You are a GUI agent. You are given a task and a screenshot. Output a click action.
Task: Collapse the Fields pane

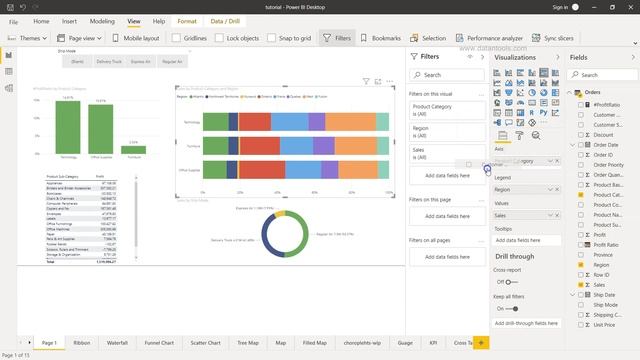tap(633, 58)
